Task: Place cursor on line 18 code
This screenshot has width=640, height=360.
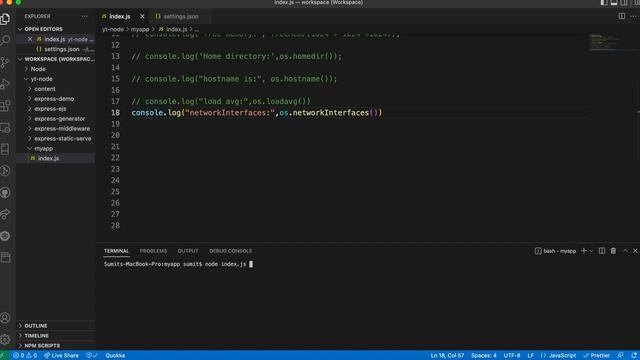Action: [x=257, y=113]
